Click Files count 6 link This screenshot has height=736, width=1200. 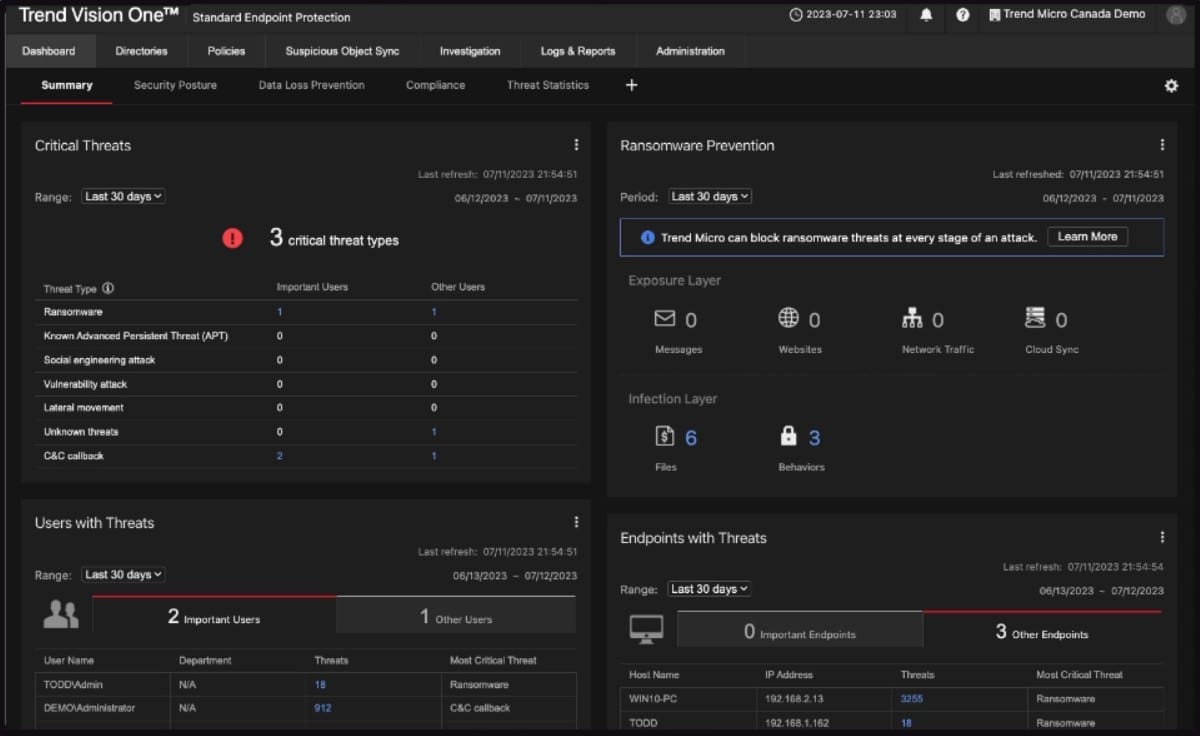click(x=691, y=438)
